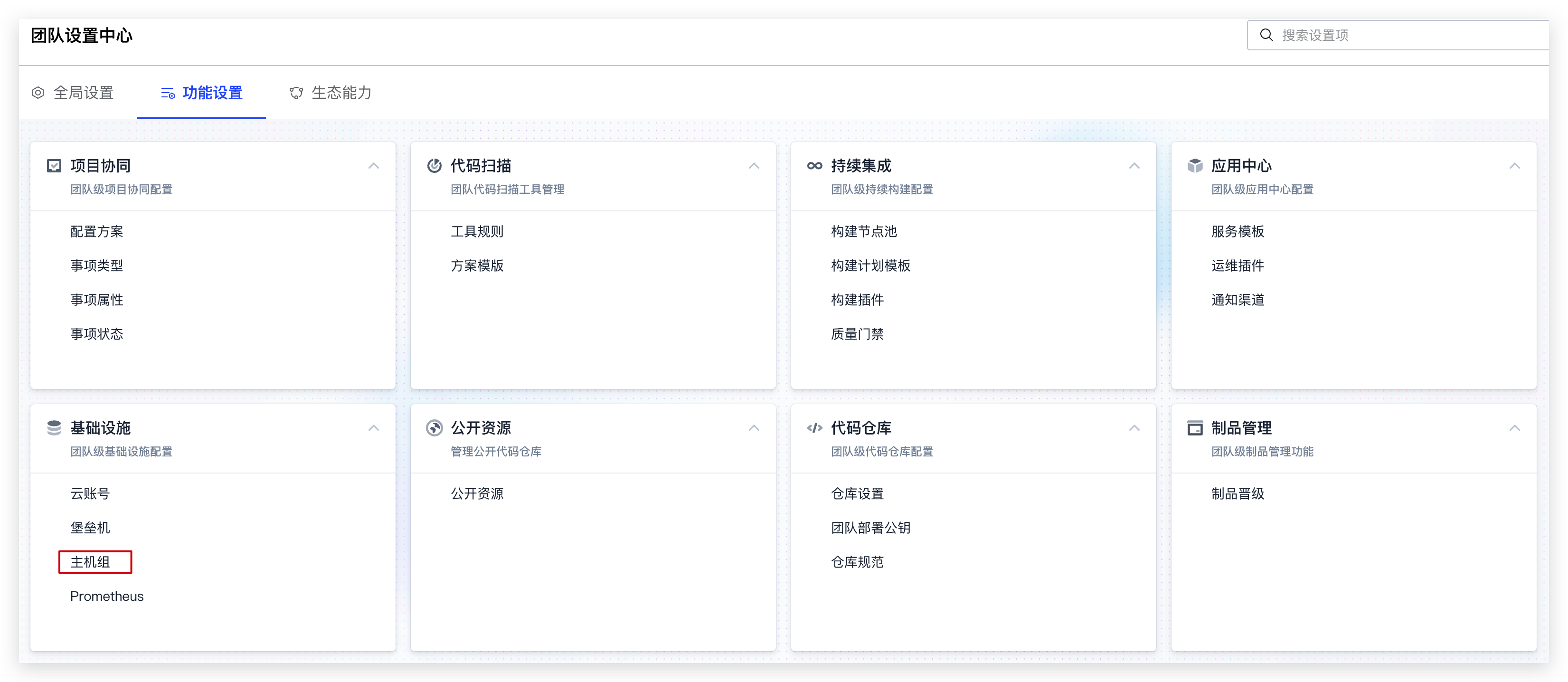Click the 持续集成 infinity icon
The image size is (1568, 682).
pos(814,166)
